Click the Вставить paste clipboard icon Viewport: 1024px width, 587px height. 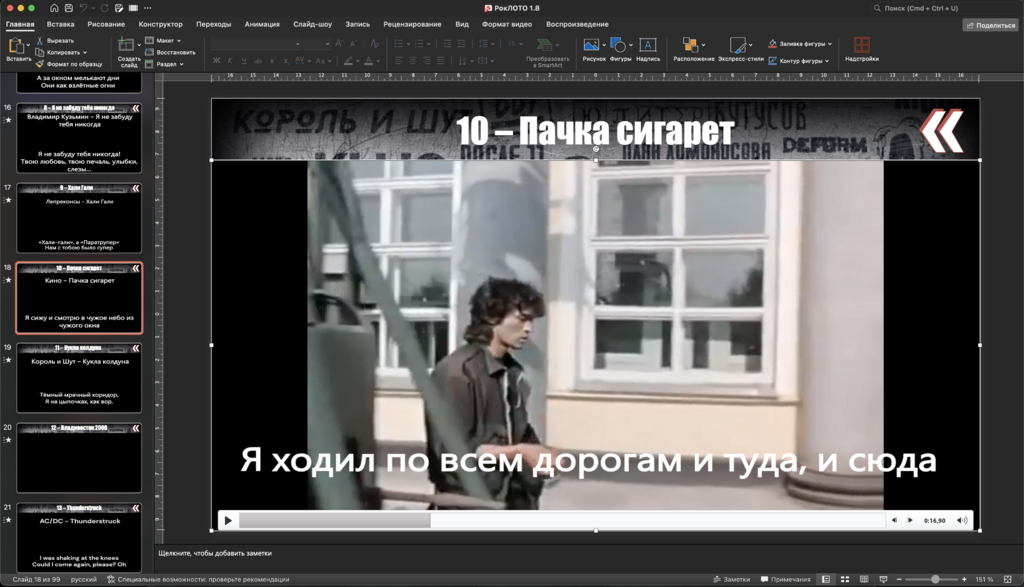[16, 45]
